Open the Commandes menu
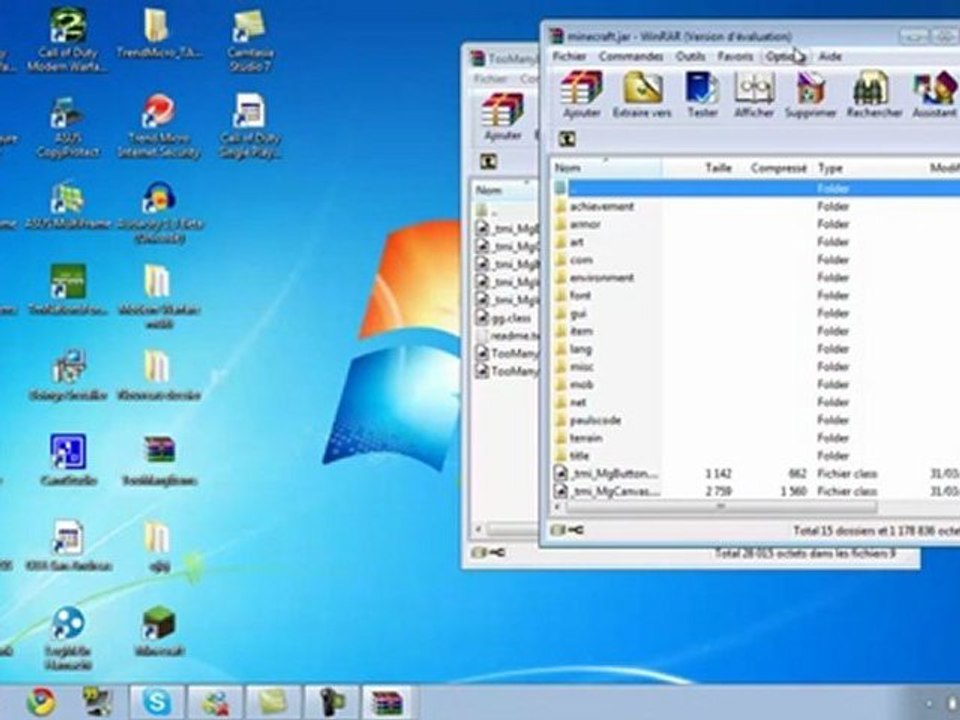The height and width of the screenshot is (720, 960). point(631,56)
